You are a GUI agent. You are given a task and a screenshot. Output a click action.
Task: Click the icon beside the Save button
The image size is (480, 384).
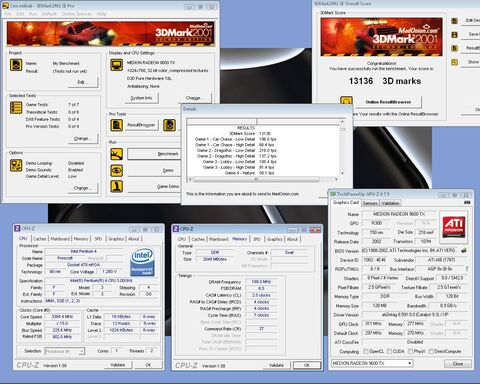454,34
